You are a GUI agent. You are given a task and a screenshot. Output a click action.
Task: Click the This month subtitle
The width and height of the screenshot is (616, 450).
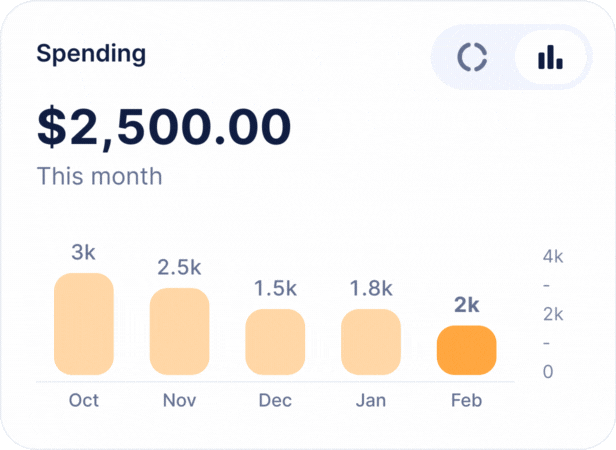99,176
